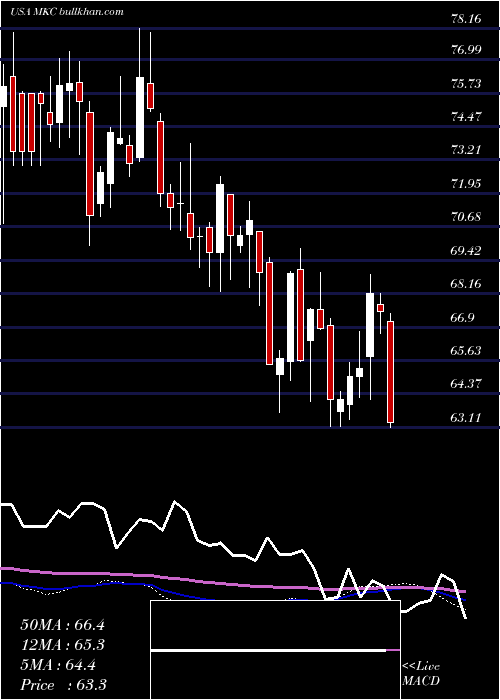Click the 50MA : 66.4 readout
This screenshot has width=500, height=700.
click(62, 625)
